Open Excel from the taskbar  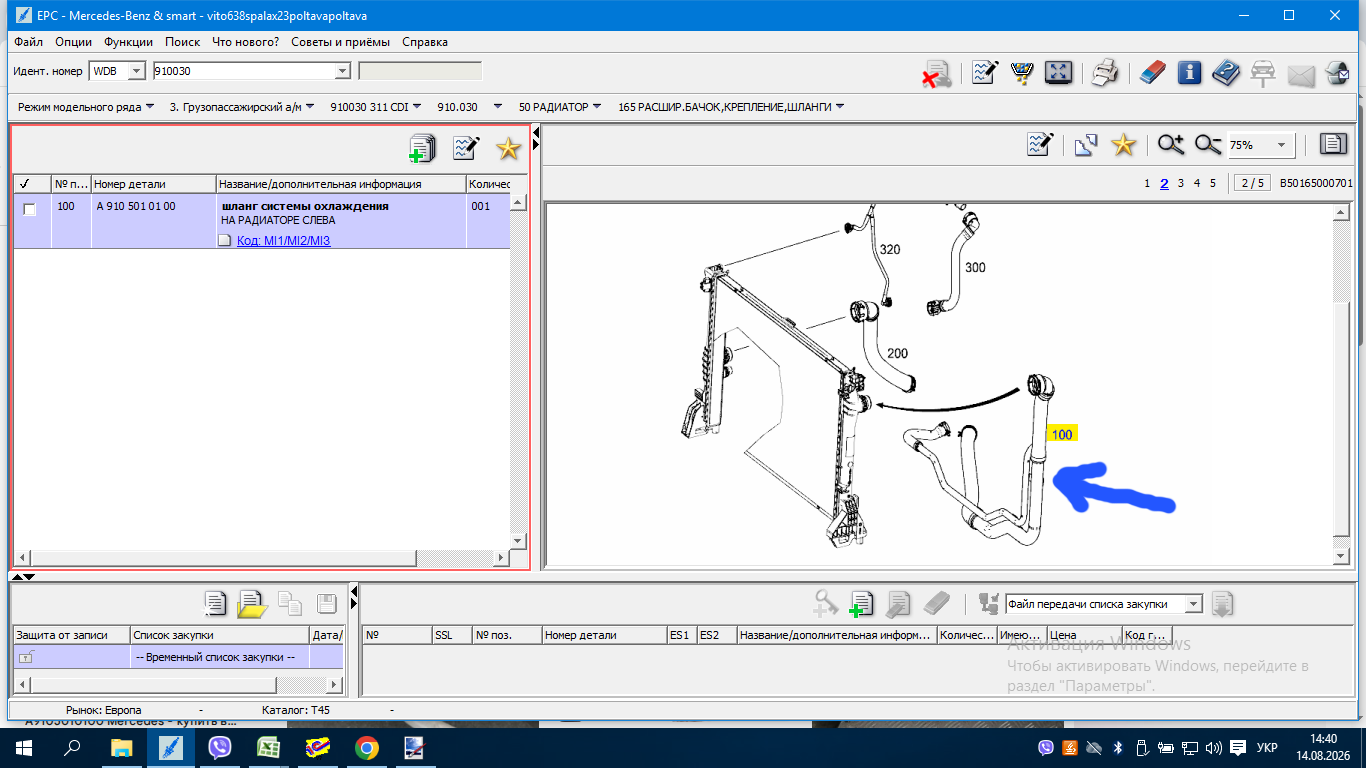coord(269,747)
